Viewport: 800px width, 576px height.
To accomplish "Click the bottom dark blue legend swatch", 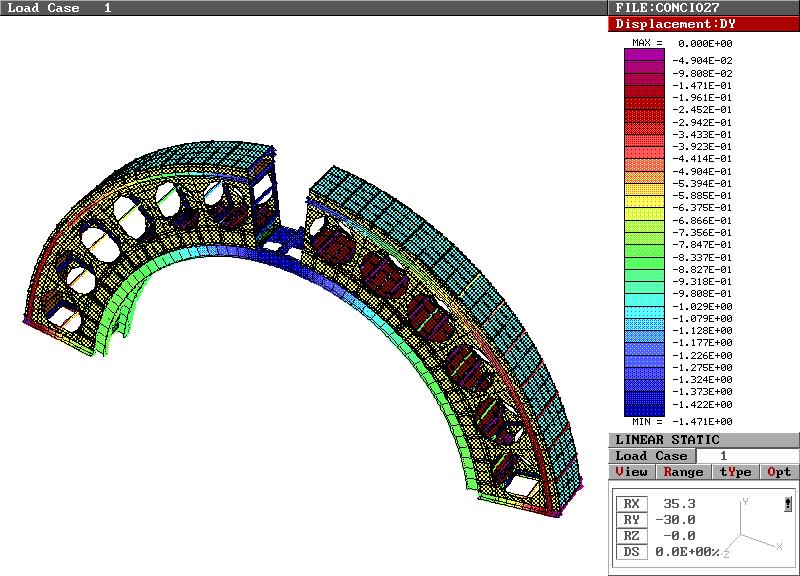I will (644, 410).
